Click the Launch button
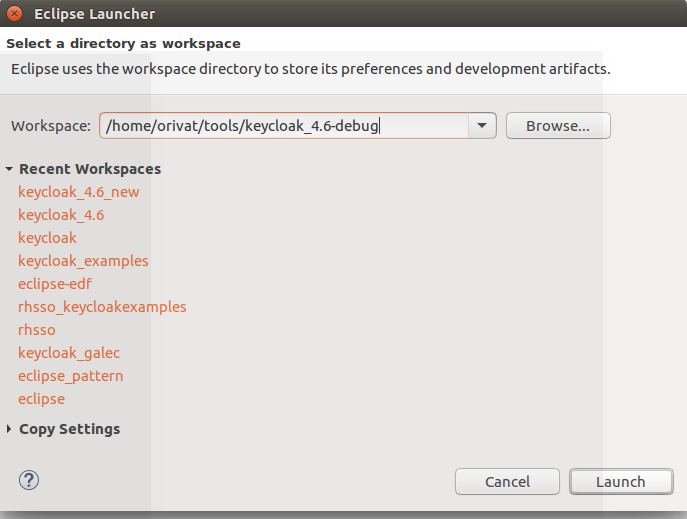Screen dimensions: 687x519 coord(620,481)
